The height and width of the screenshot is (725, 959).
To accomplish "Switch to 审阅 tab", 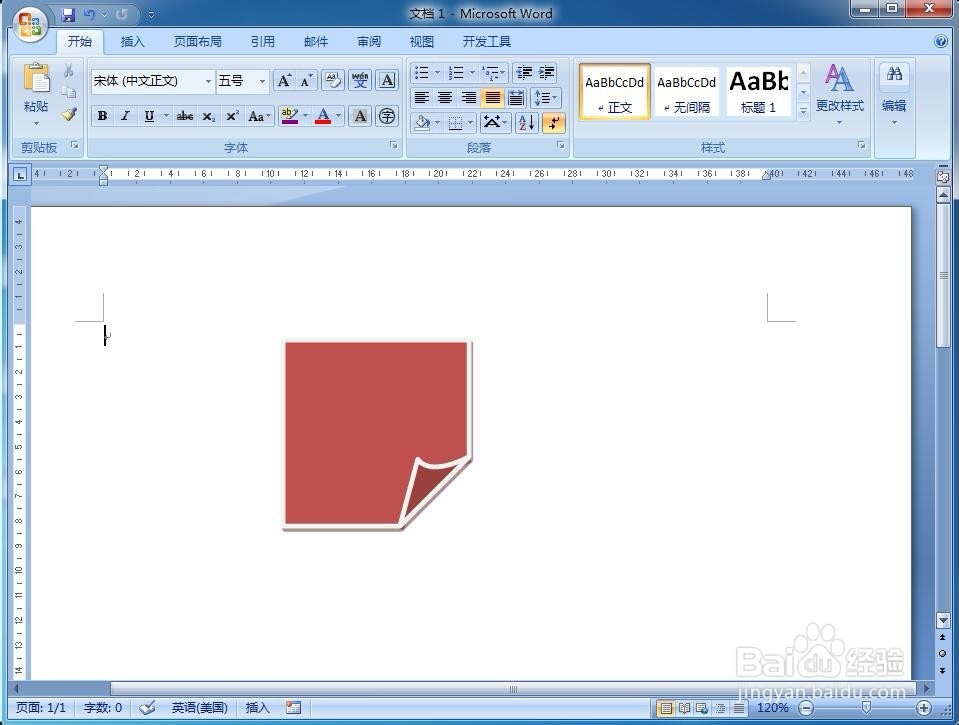I will pyautogui.click(x=369, y=42).
